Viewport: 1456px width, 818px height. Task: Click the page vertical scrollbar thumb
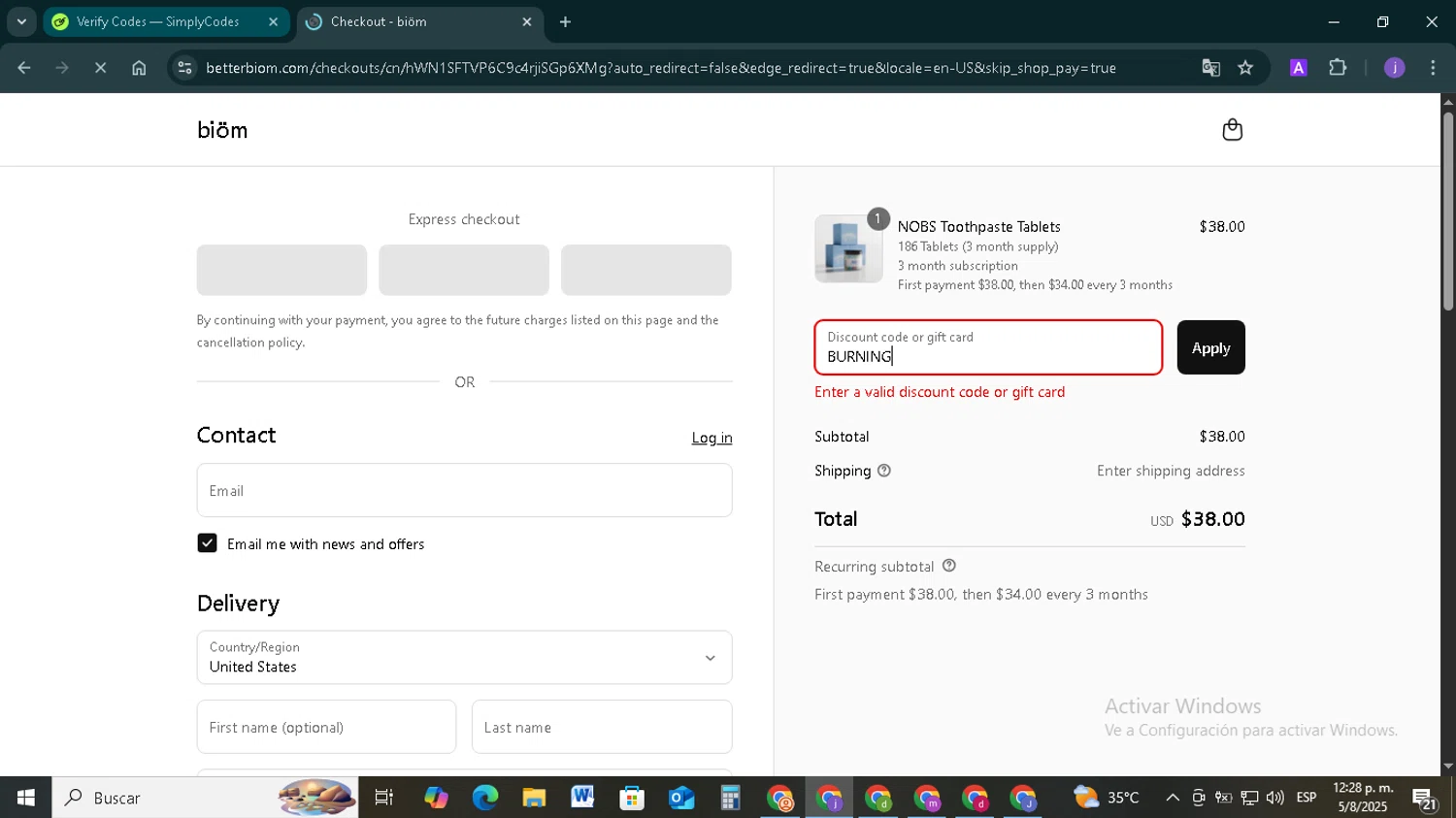pos(1448,212)
